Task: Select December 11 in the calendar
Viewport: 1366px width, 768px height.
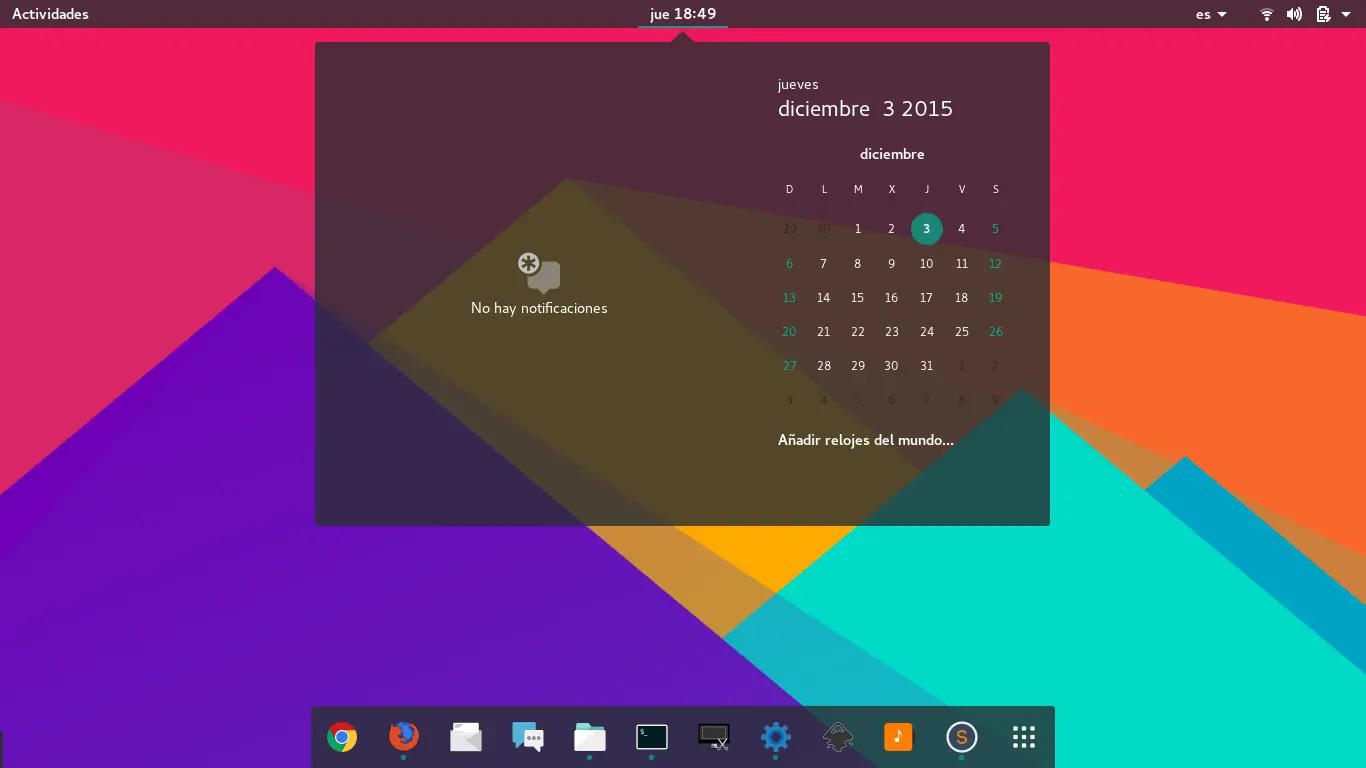Action: [x=961, y=264]
